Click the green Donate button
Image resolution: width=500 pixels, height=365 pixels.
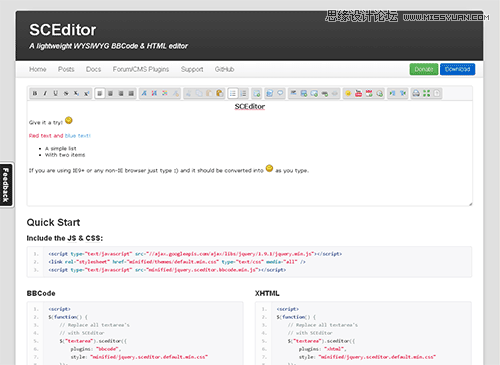point(424,69)
